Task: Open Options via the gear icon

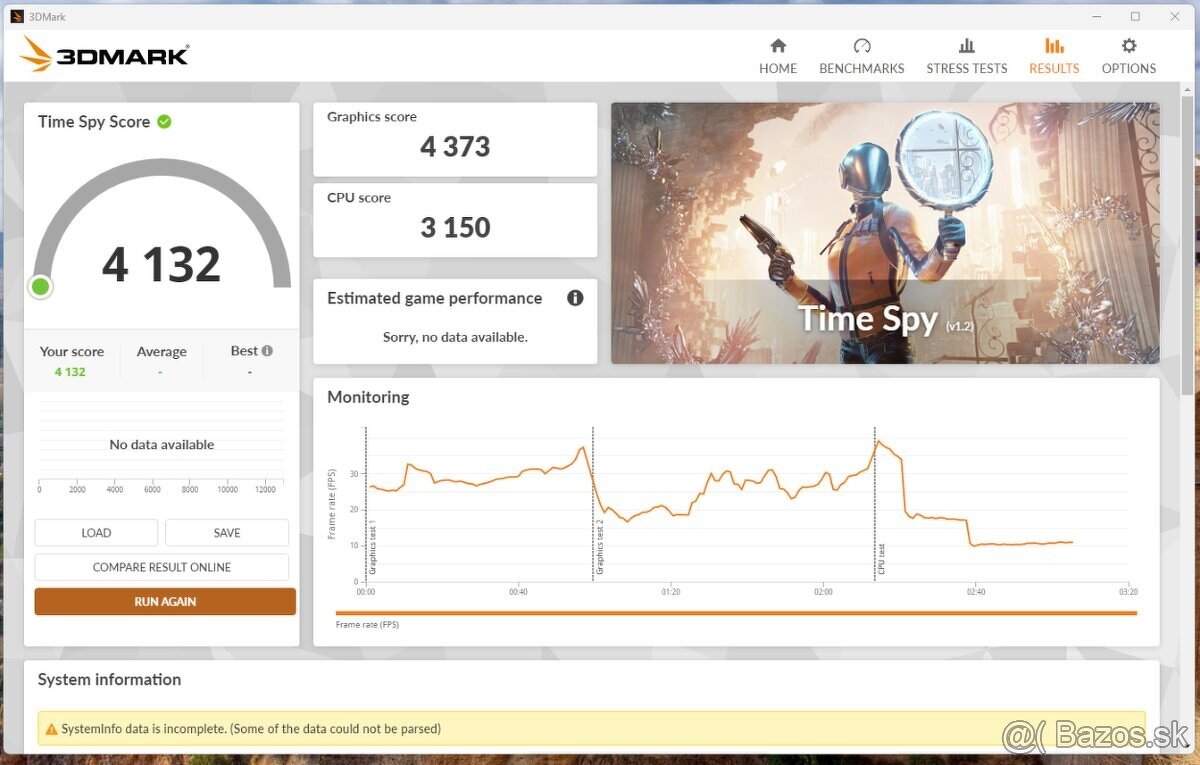Action: [1129, 46]
